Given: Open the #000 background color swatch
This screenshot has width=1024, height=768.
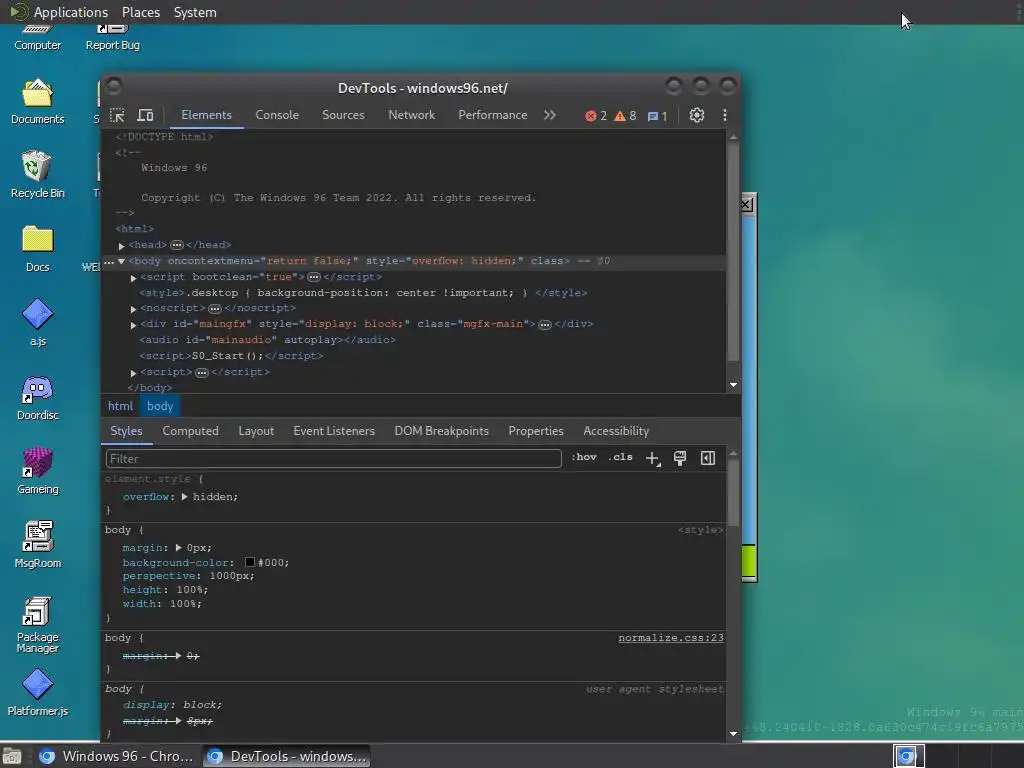Looking at the screenshot, I should 249,562.
